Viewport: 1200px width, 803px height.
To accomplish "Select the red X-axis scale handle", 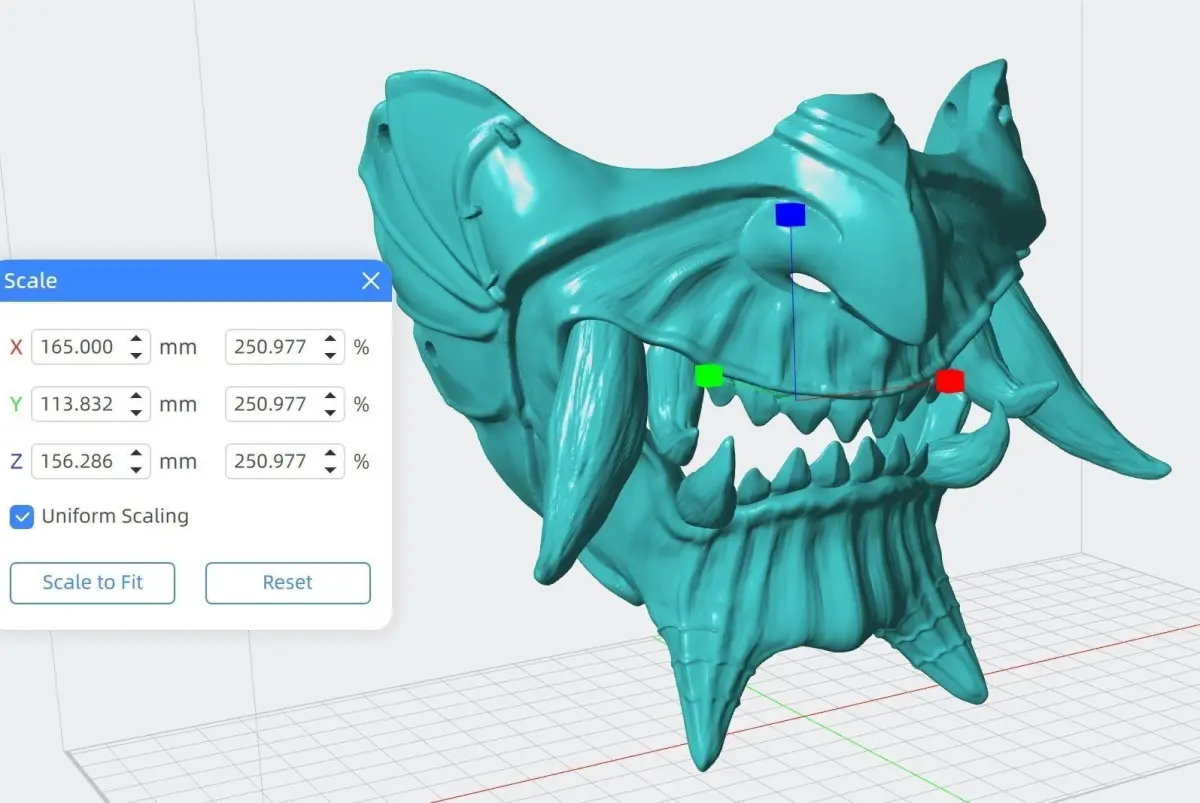I will (949, 380).
